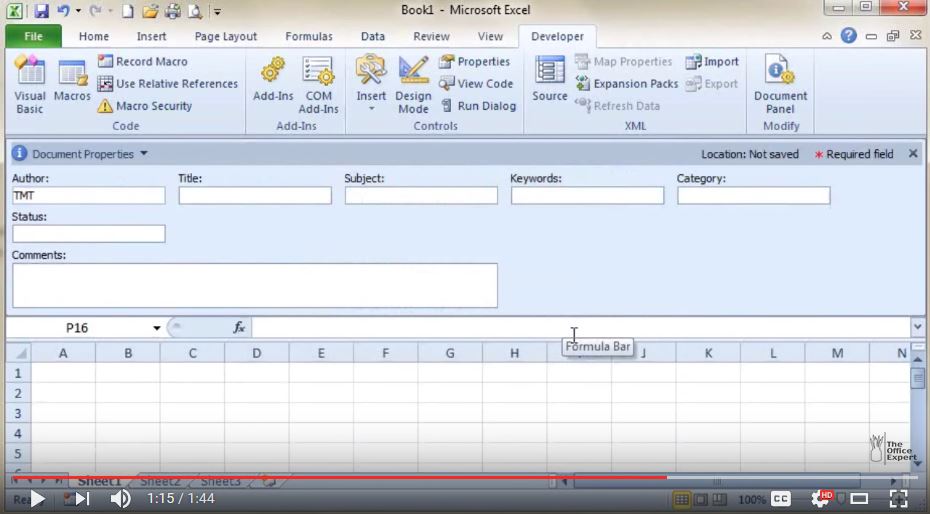Toggle closed captions CC
This screenshot has height=514, width=930.
[781, 499]
